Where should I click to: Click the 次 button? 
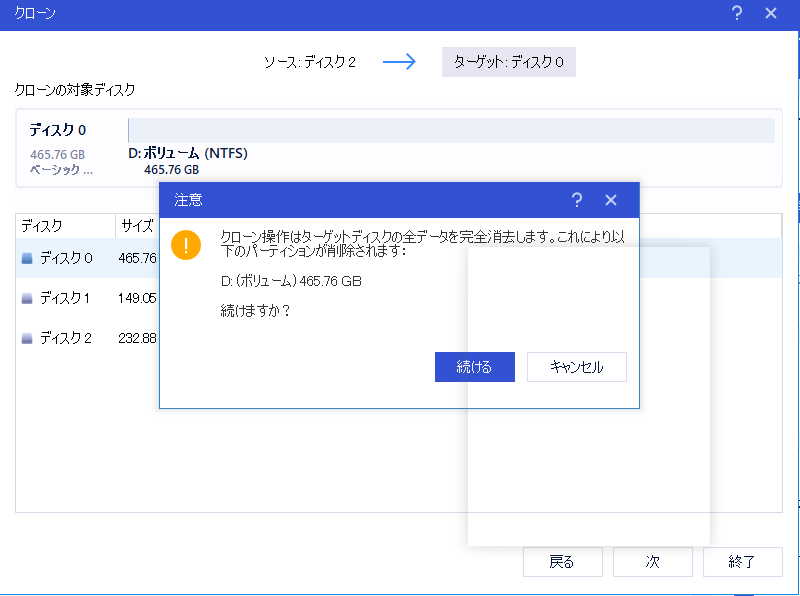point(652,562)
